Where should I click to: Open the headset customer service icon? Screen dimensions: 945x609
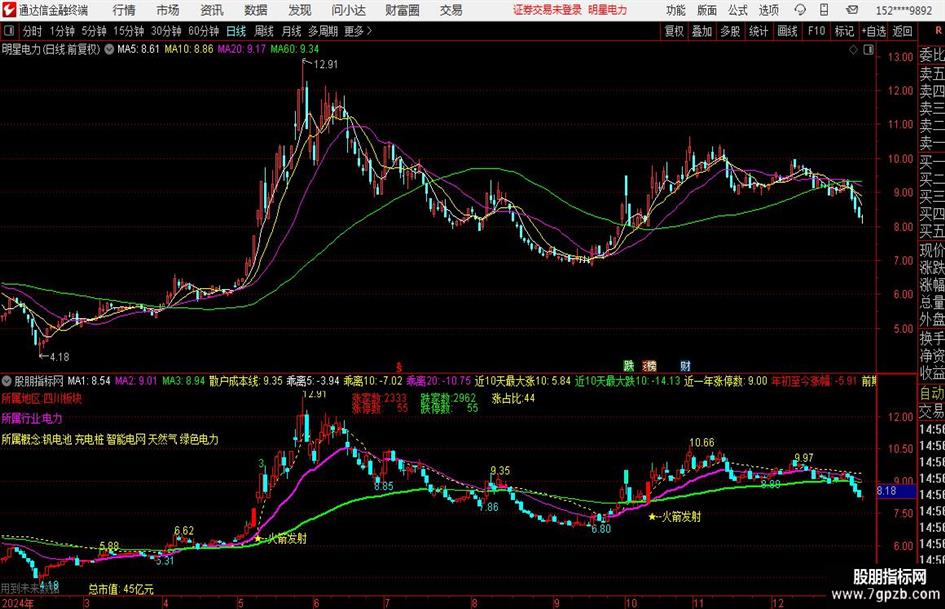point(800,10)
